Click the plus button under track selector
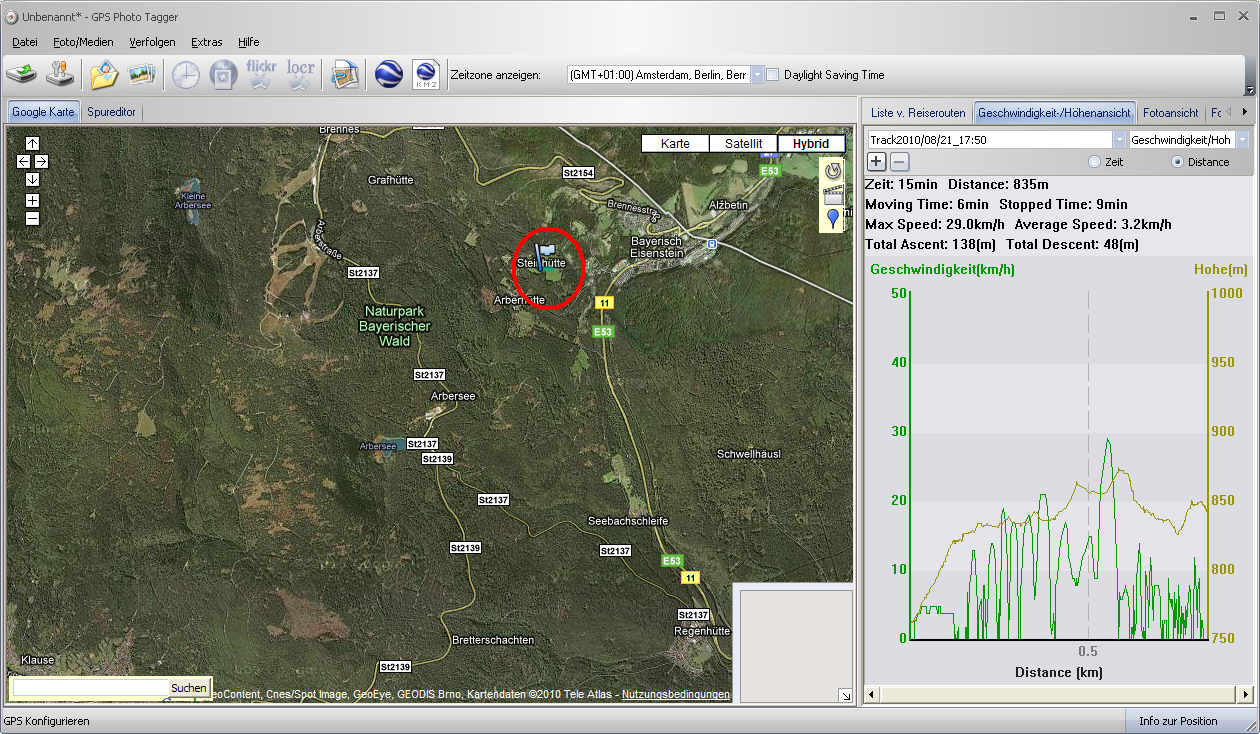The width and height of the screenshot is (1260, 734). 877,162
